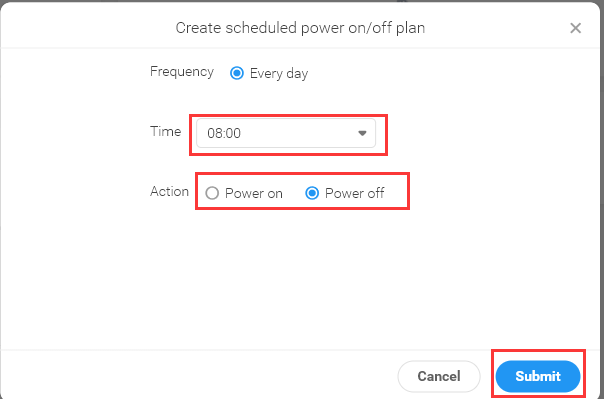Viewport: 604px width, 399px height.
Task: Click the blank footer area left of Cancel
Action: 193,376
